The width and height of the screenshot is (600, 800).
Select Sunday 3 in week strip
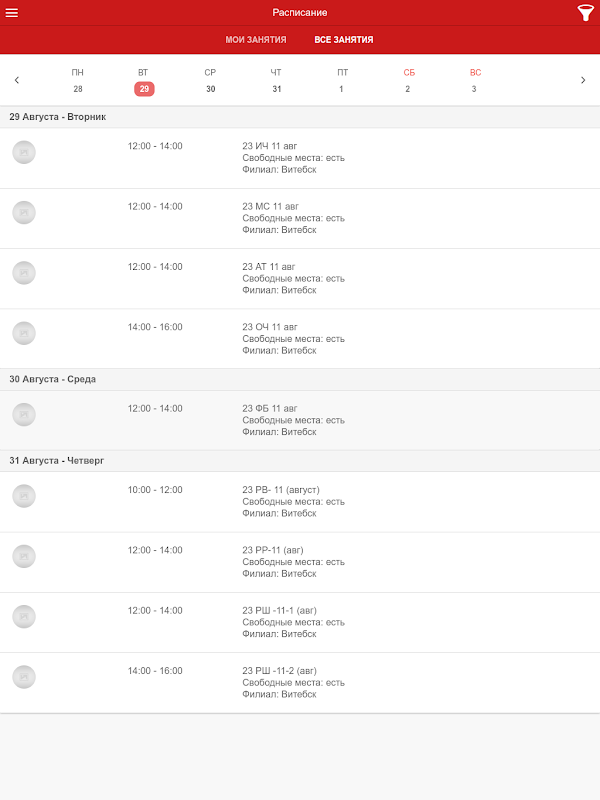[x=475, y=81]
